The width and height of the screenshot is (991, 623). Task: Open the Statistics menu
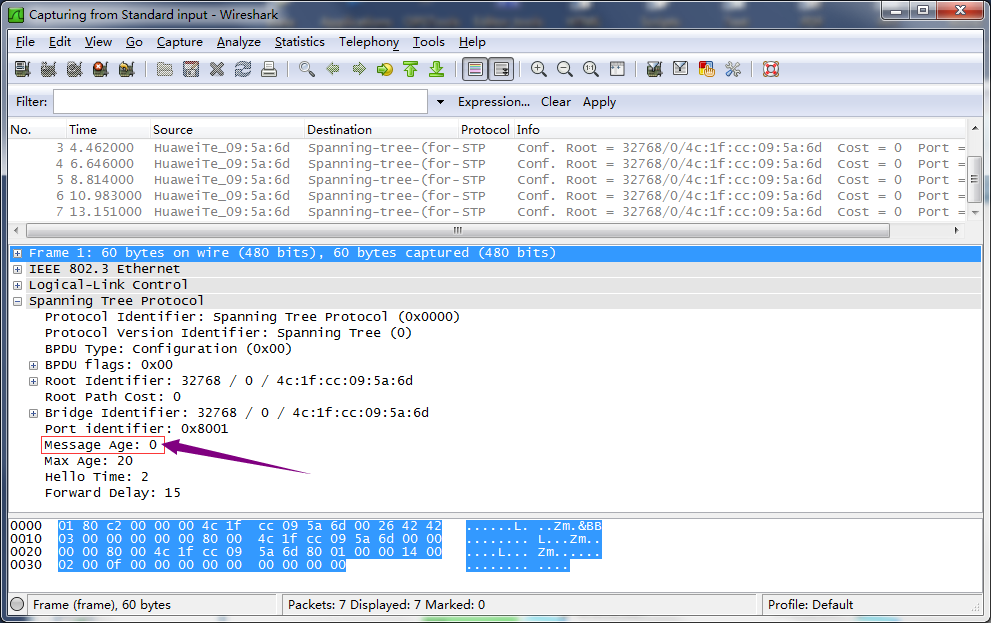coord(300,42)
